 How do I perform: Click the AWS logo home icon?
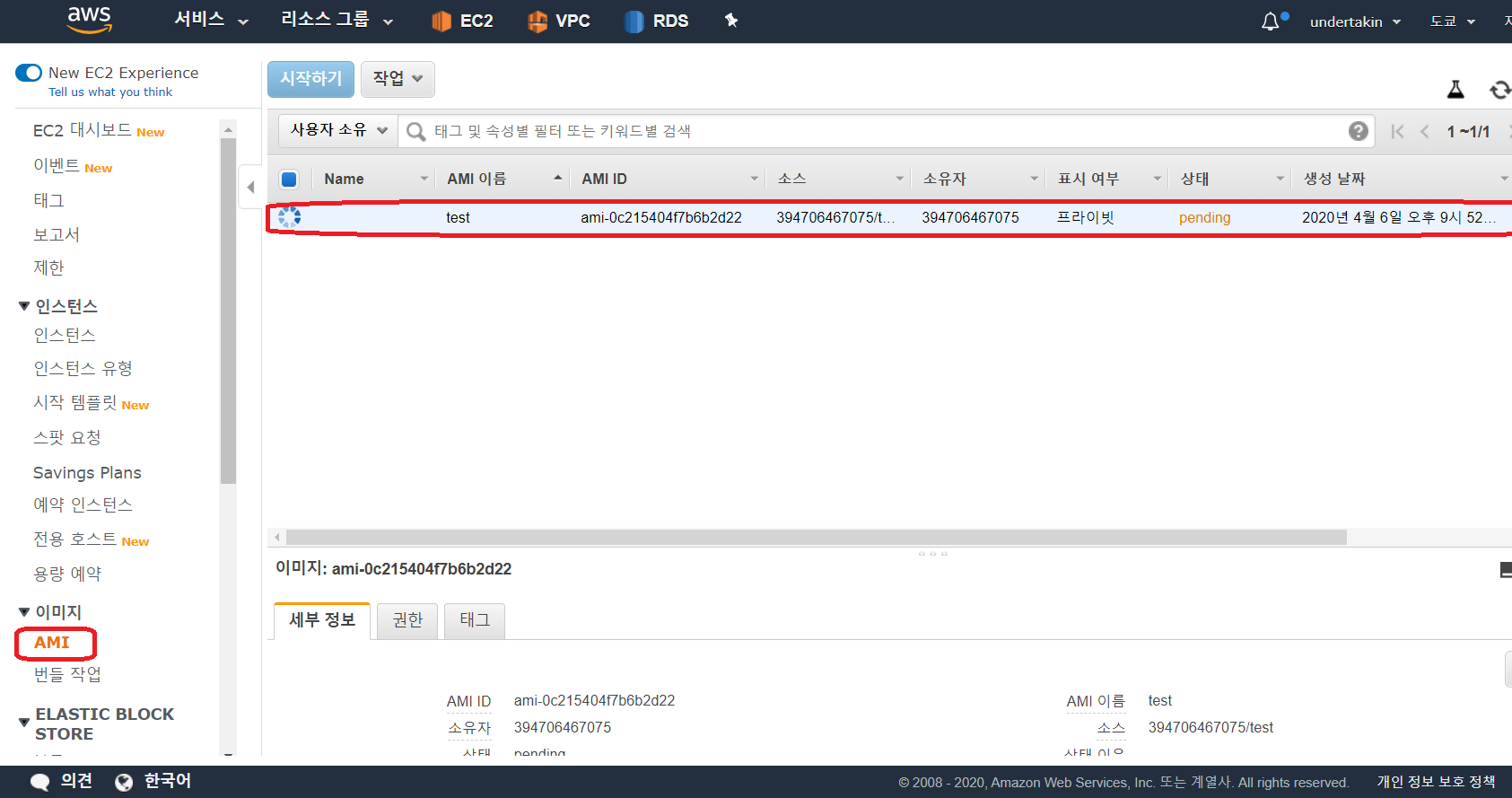[x=90, y=20]
